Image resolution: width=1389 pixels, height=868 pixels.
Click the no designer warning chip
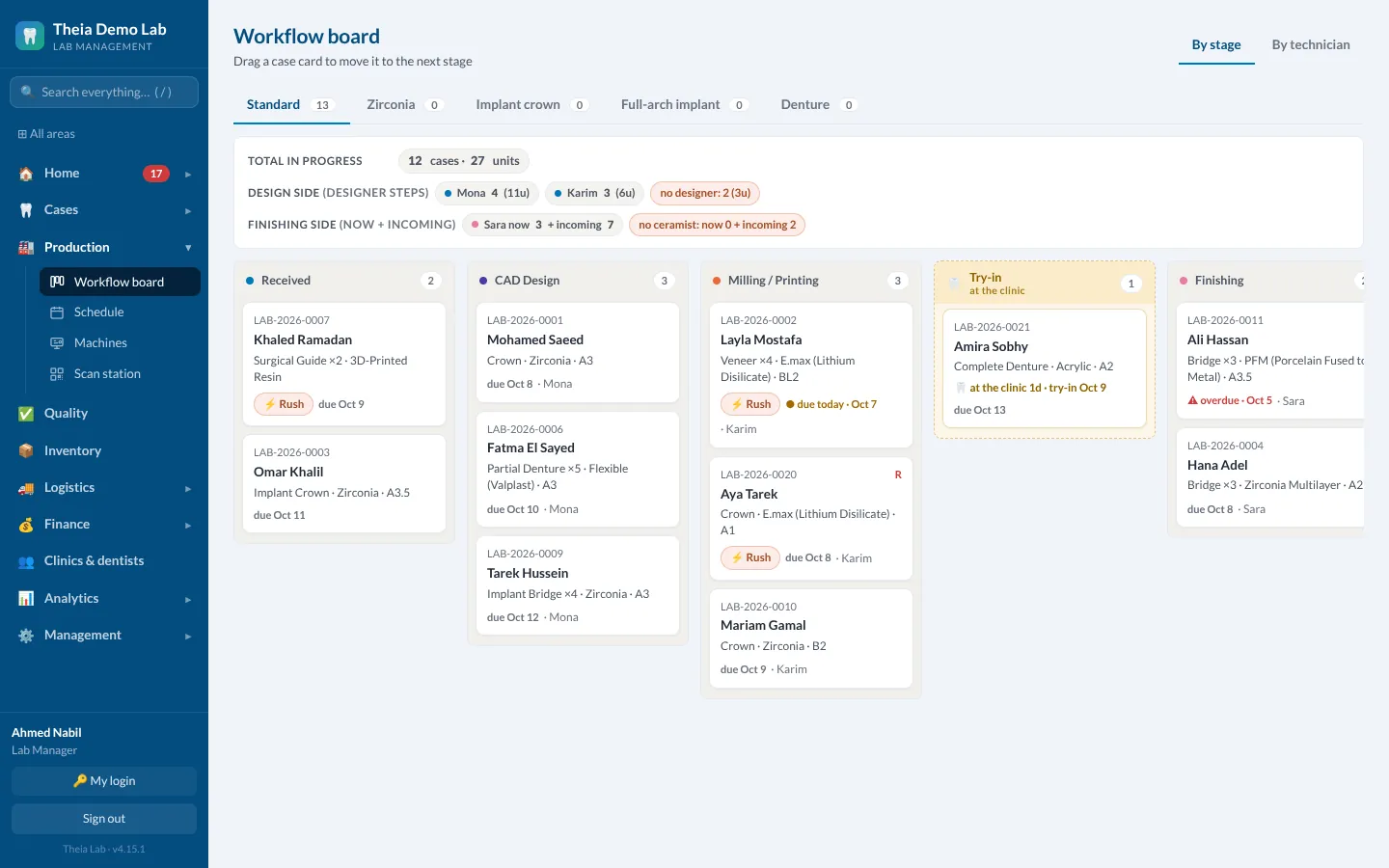(705, 193)
